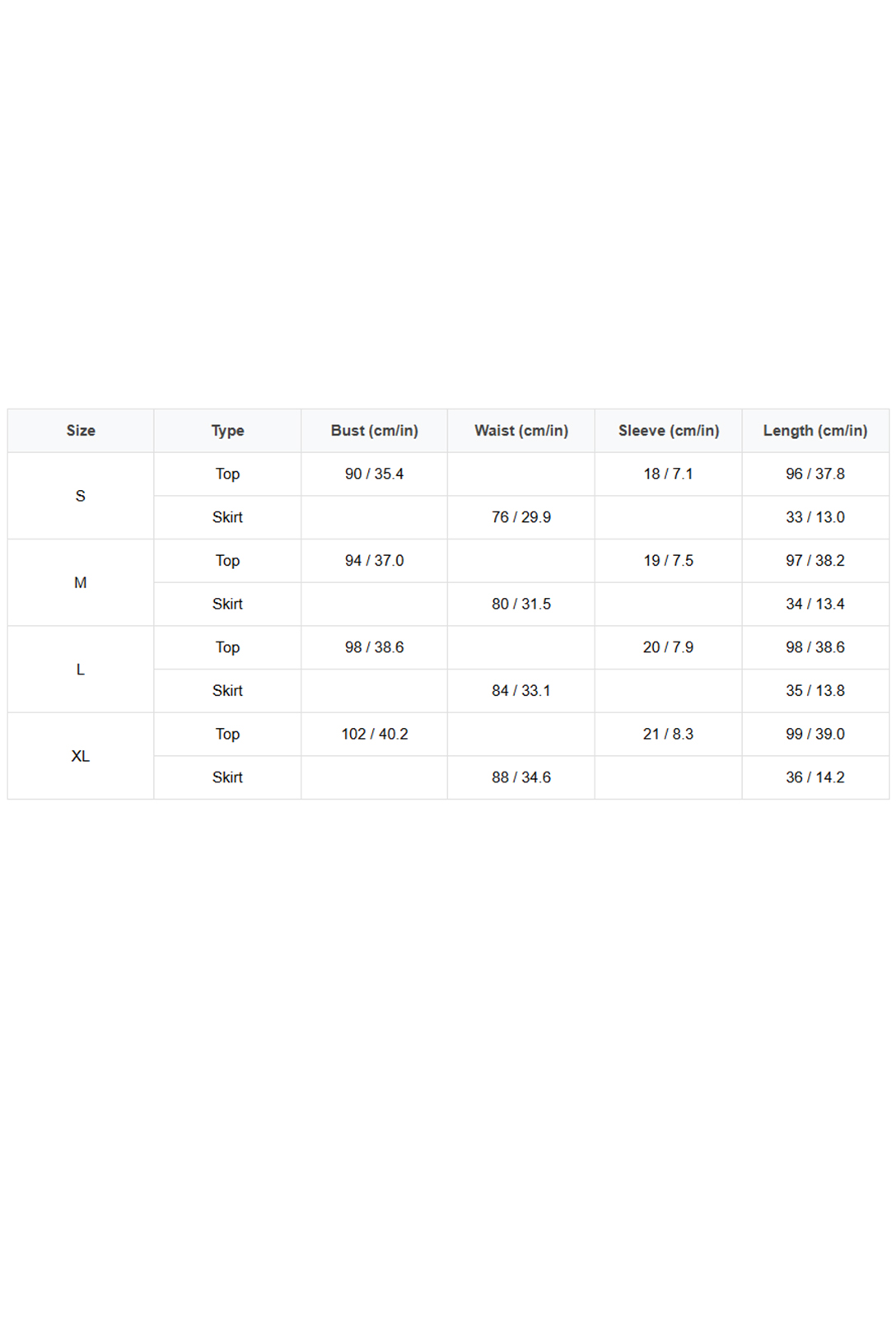Click the bust value 102 / 40.2
The image size is (896, 1344).
click(375, 734)
